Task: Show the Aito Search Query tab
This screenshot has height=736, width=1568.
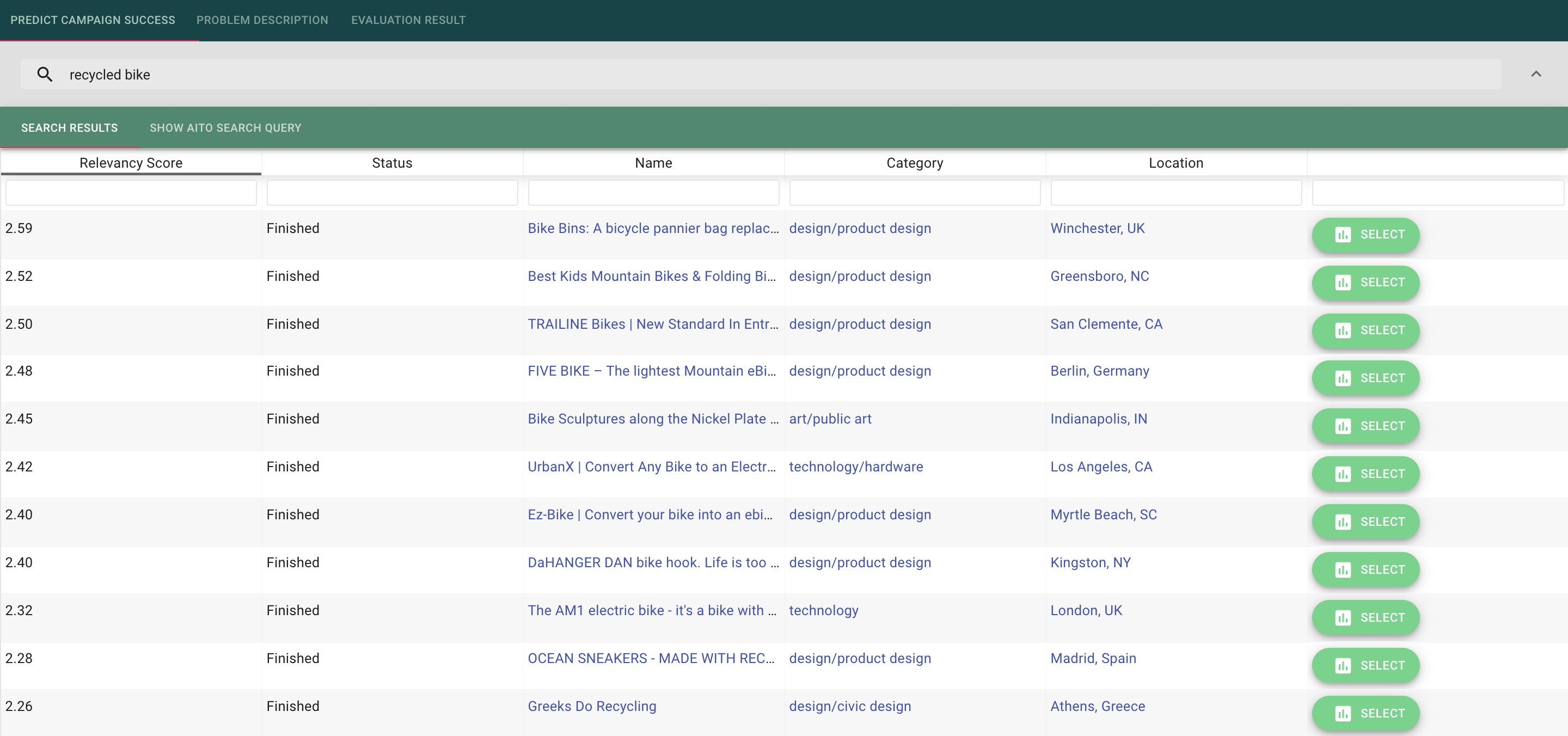Action: (x=225, y=128)
